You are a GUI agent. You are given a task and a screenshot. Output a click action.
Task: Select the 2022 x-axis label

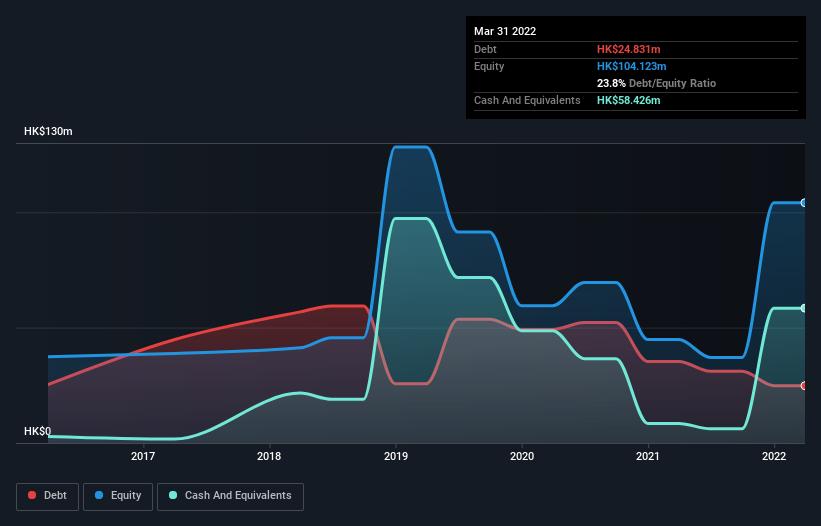click(x=774, y=456)
